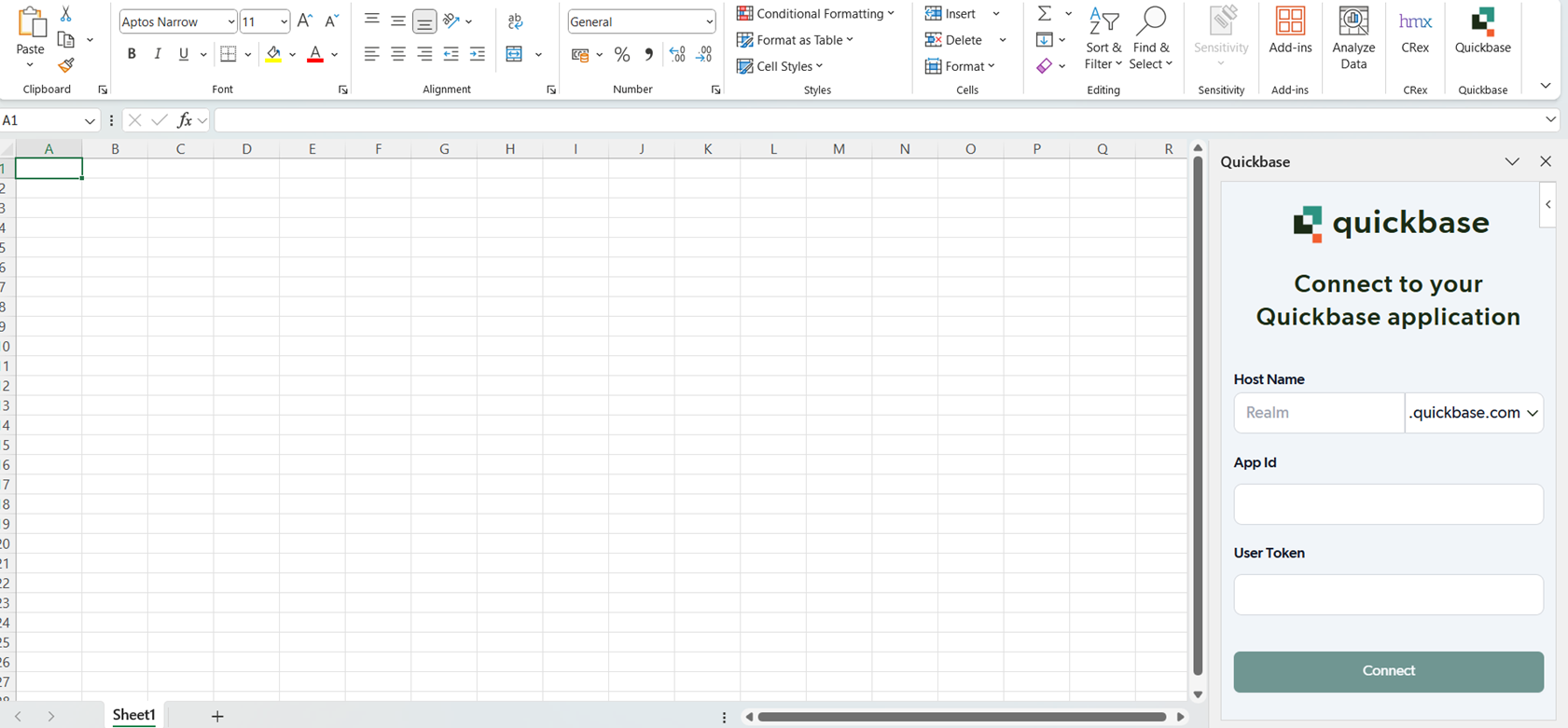The image size is (1568, 728).
Task: Toggle Bottom Align
Action: (x=424, y=21)
